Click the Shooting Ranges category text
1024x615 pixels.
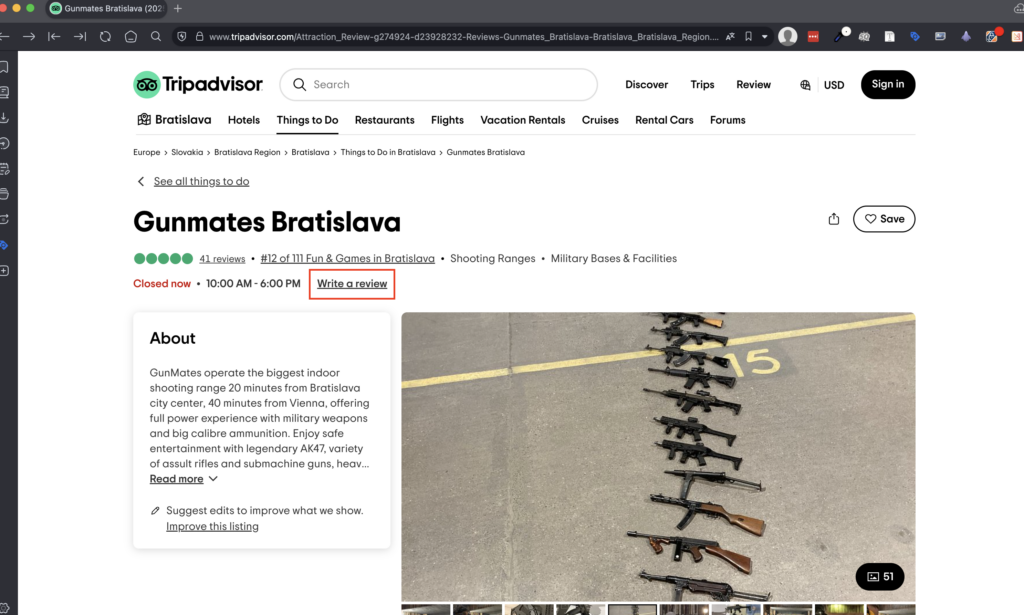coord(492,259)
